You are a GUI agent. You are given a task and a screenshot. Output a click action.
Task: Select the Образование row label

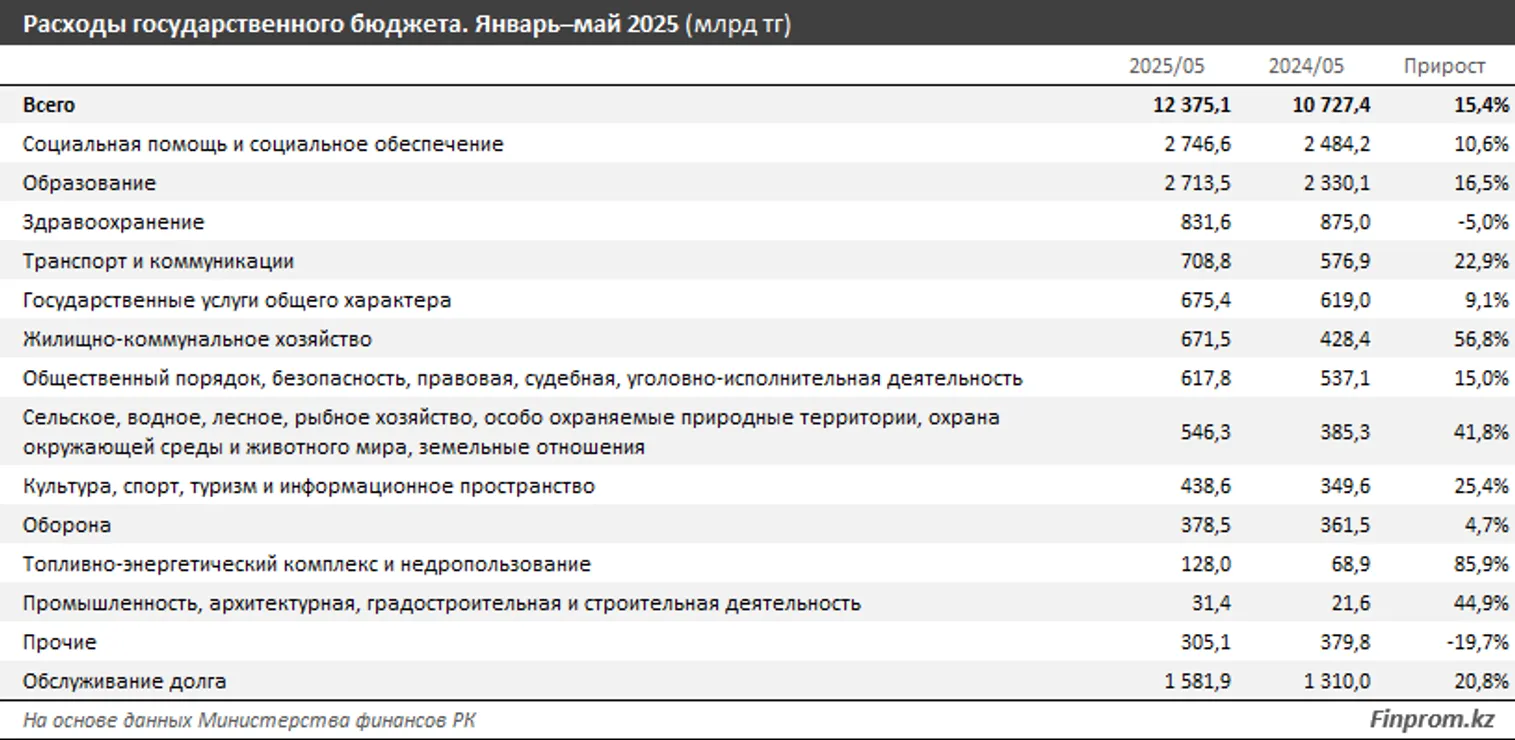89,183
